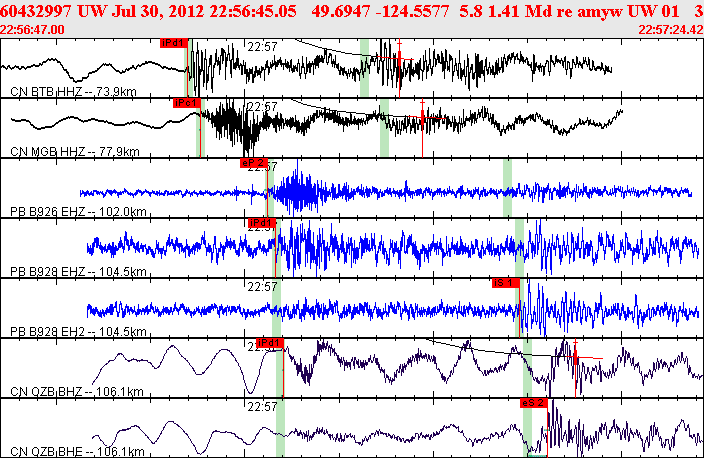Click the predicted S green bar on MGB trace
The image size is (704, 458).
(384, 128)
